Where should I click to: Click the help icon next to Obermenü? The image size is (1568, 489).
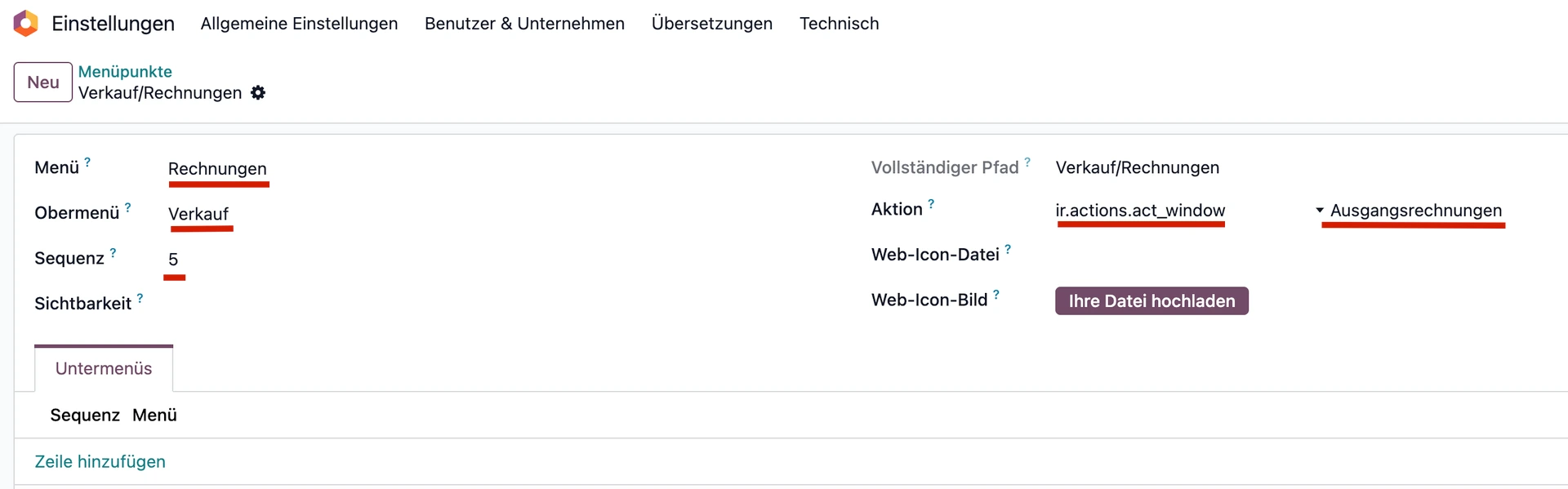pyautogui.click(x=127, y=207)
